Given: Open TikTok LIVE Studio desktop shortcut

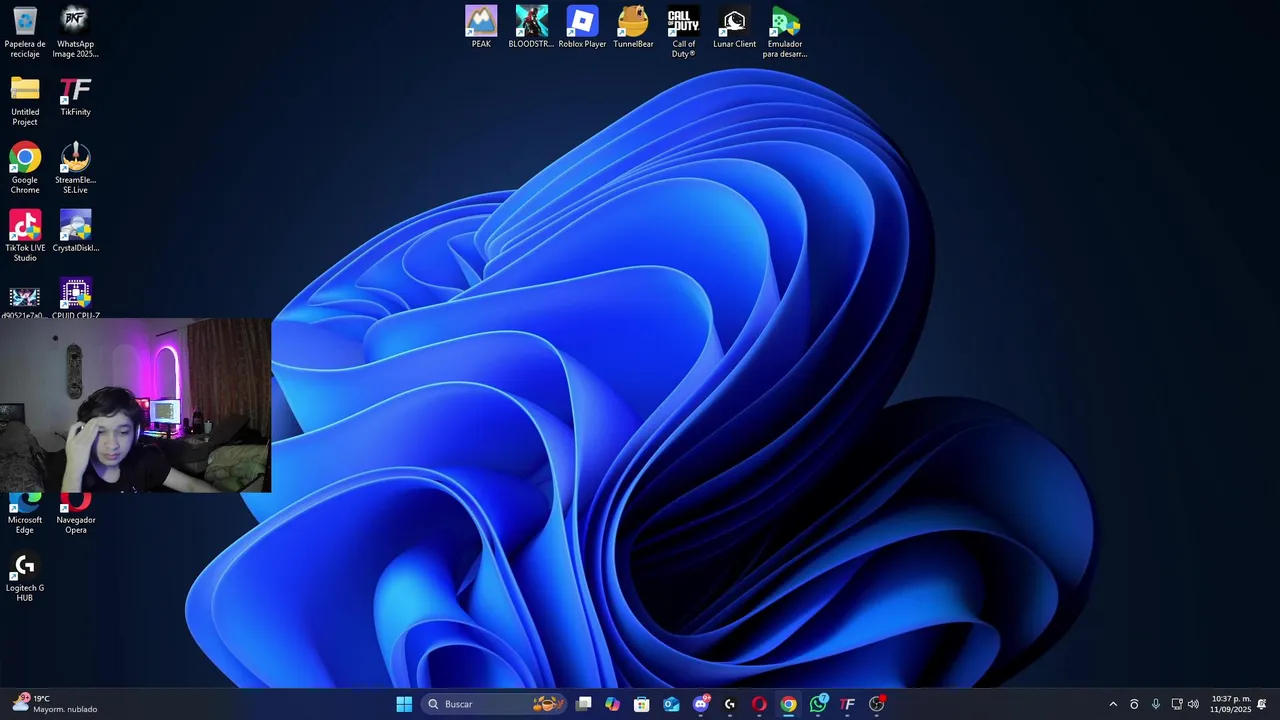Looking at the screenshot, I should tap(25, 236).
